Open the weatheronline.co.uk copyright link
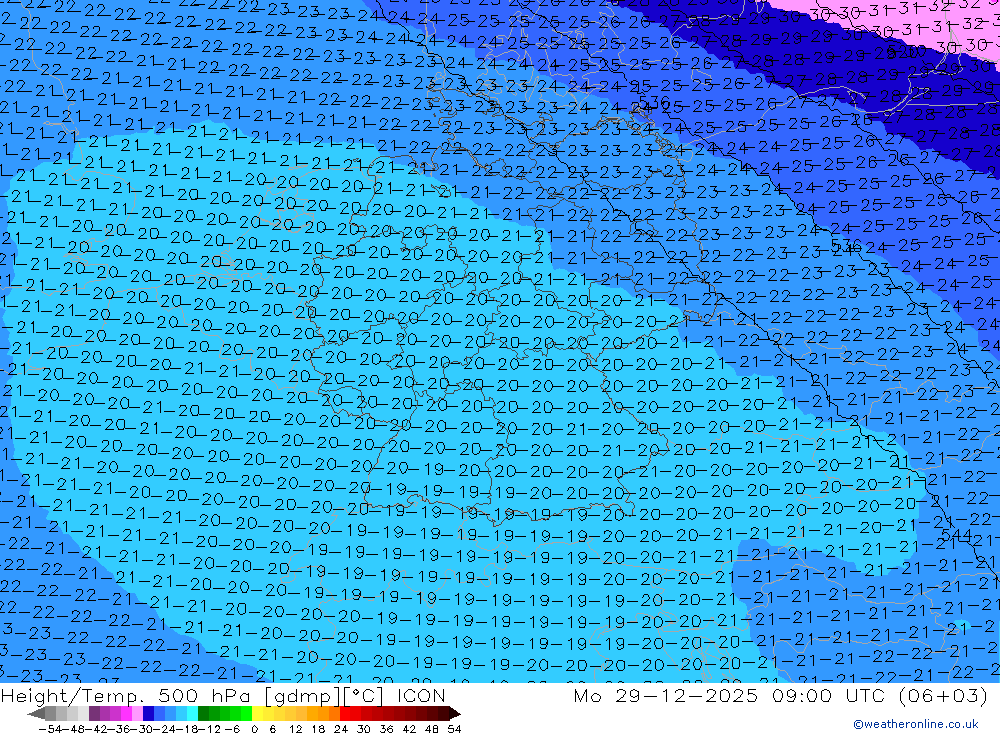Viewport: 1000px width, 733px height. point(916,724)
